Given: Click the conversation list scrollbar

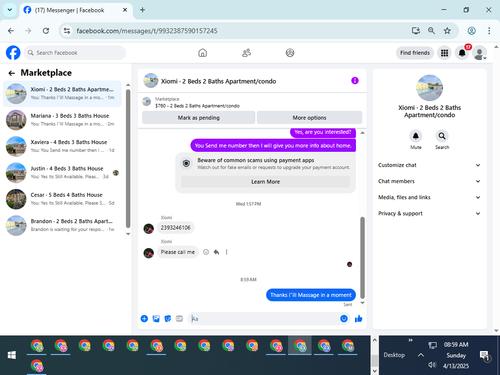Looking at the screenshot, I should (x=128, y=159).
